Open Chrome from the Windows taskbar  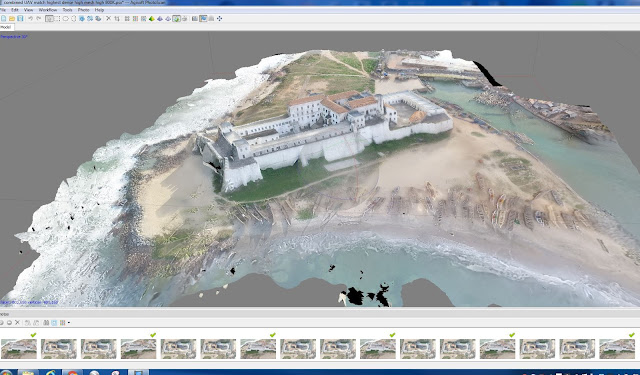pyautogui.click(x=72, y=373)
